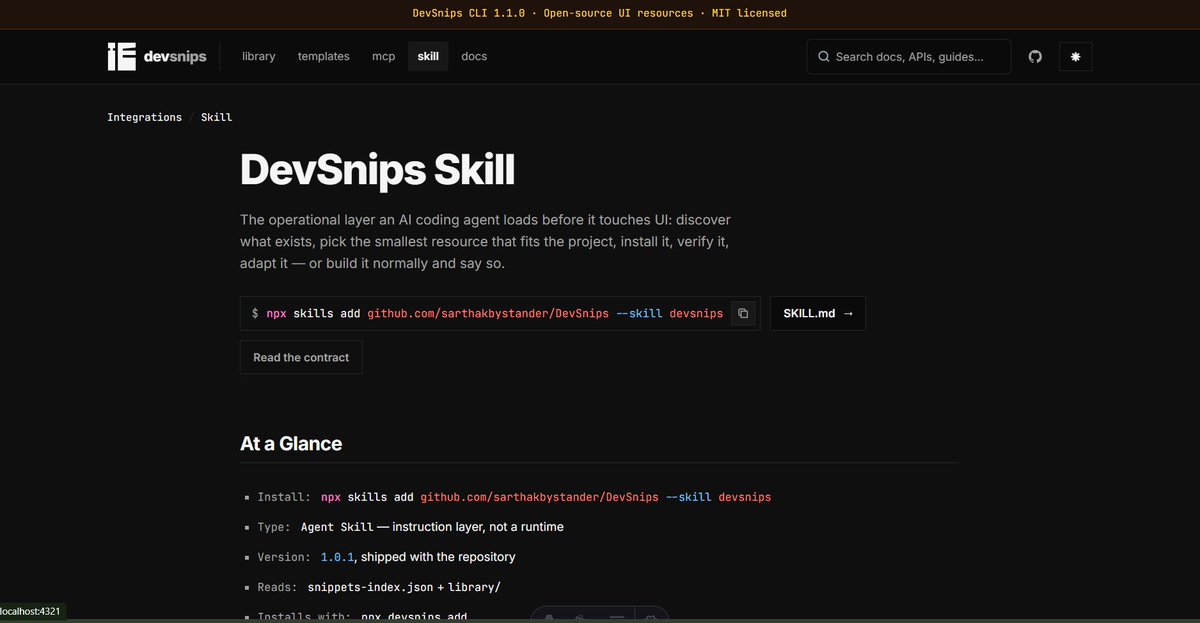Click the Agent Skill type text
The width and height of the screenshot is (1200, 623).
pos(337,526)
